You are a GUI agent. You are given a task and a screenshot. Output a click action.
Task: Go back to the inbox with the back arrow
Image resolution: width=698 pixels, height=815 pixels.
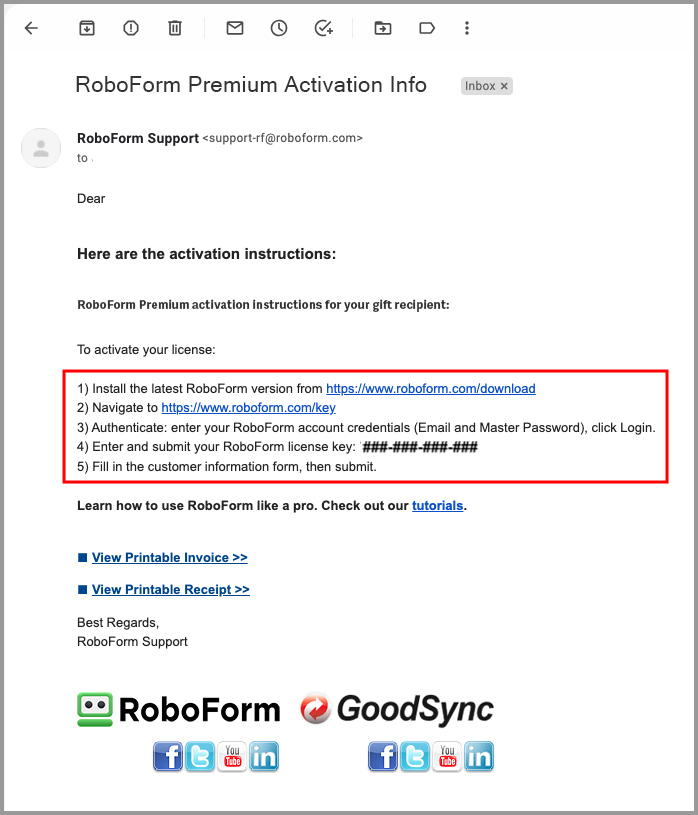(31, 28)
